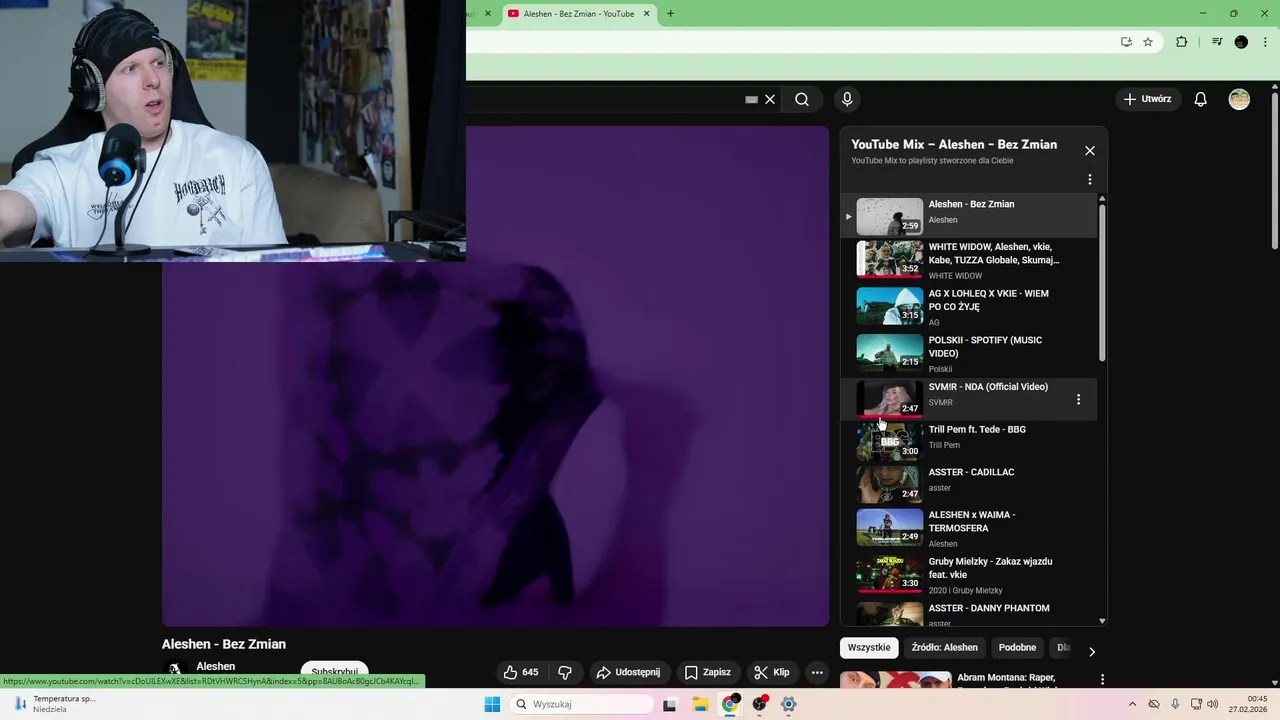Open ALESHEN x WAIMA - TERMOSFERA title
Screen dimensions: 1280x720
(972, 521)
